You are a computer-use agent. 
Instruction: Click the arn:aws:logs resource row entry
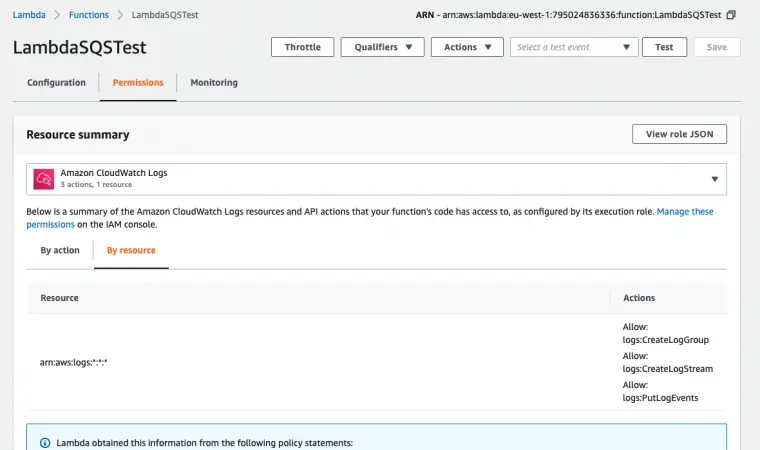pos(73,362)
